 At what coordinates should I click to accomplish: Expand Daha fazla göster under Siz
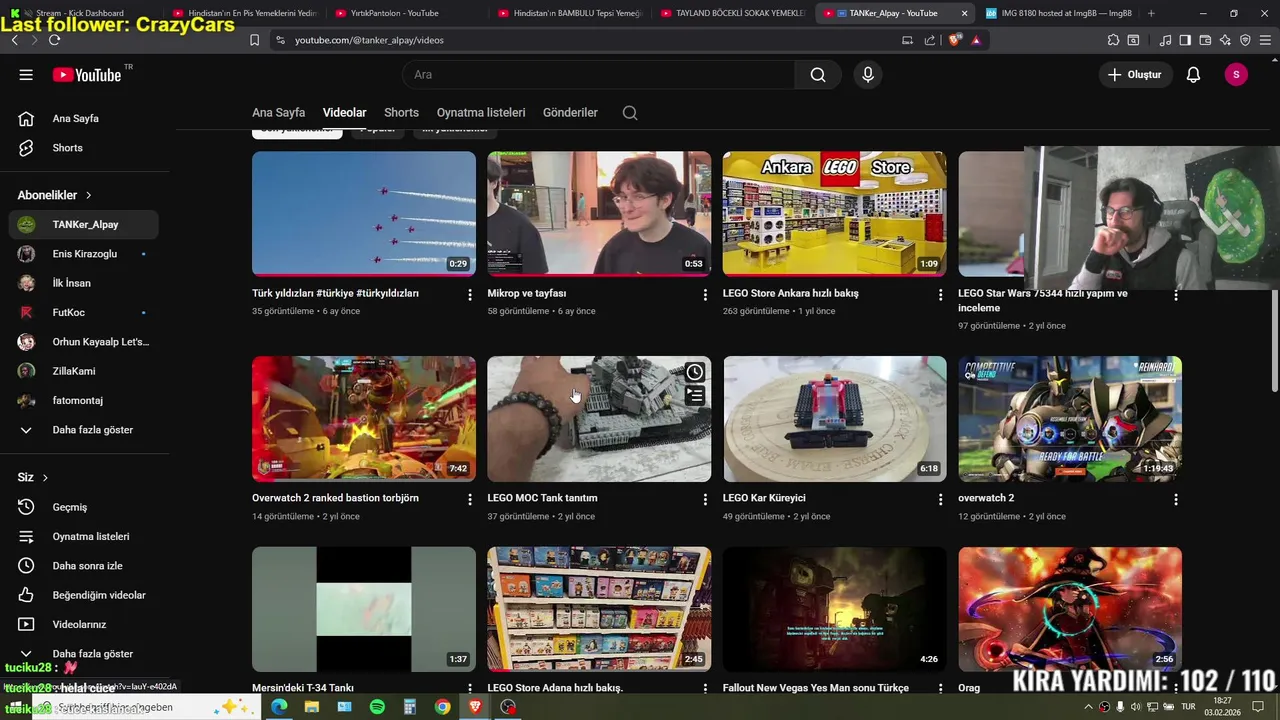(84, 654)
